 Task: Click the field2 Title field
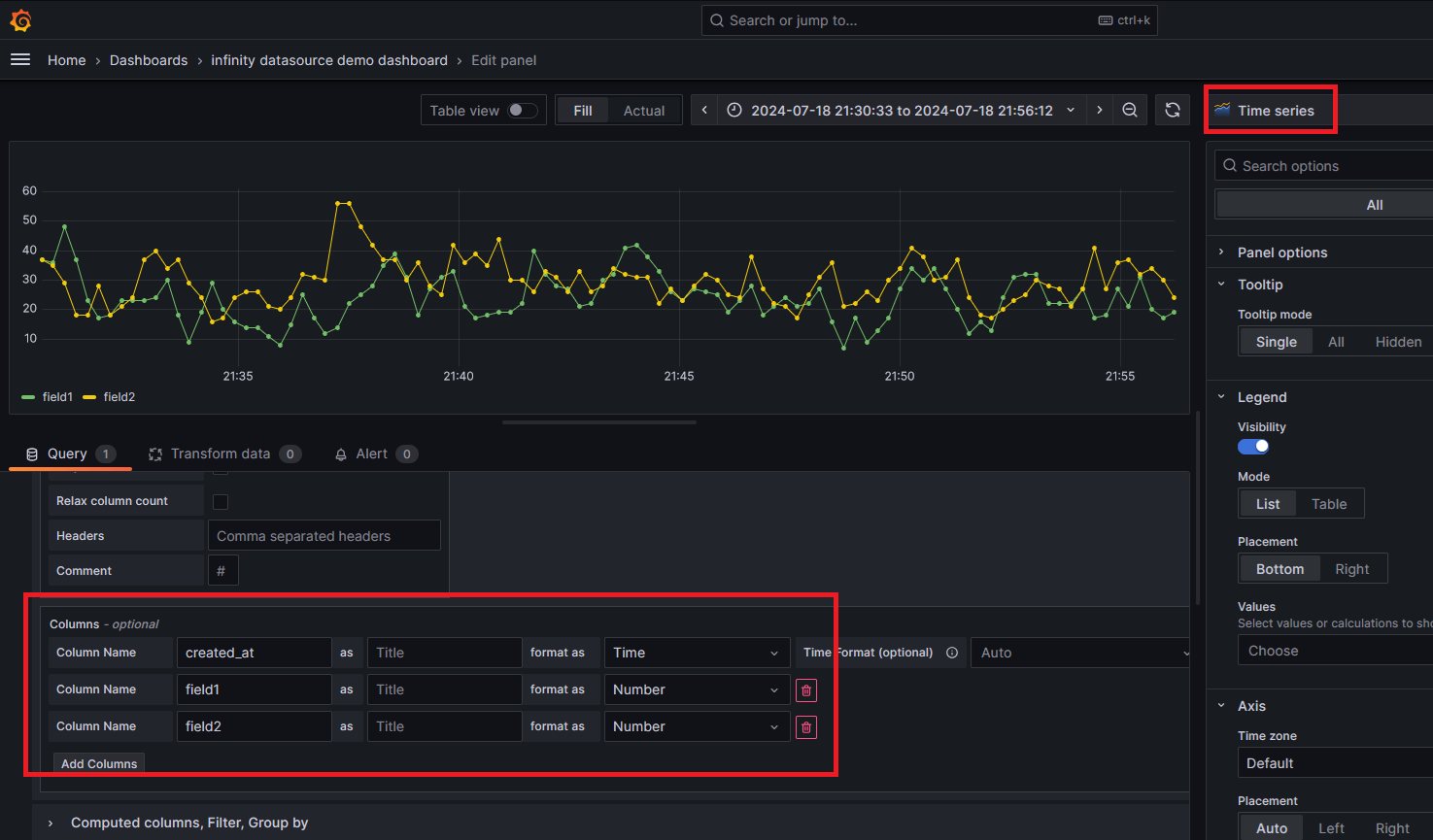click(444, 726)
